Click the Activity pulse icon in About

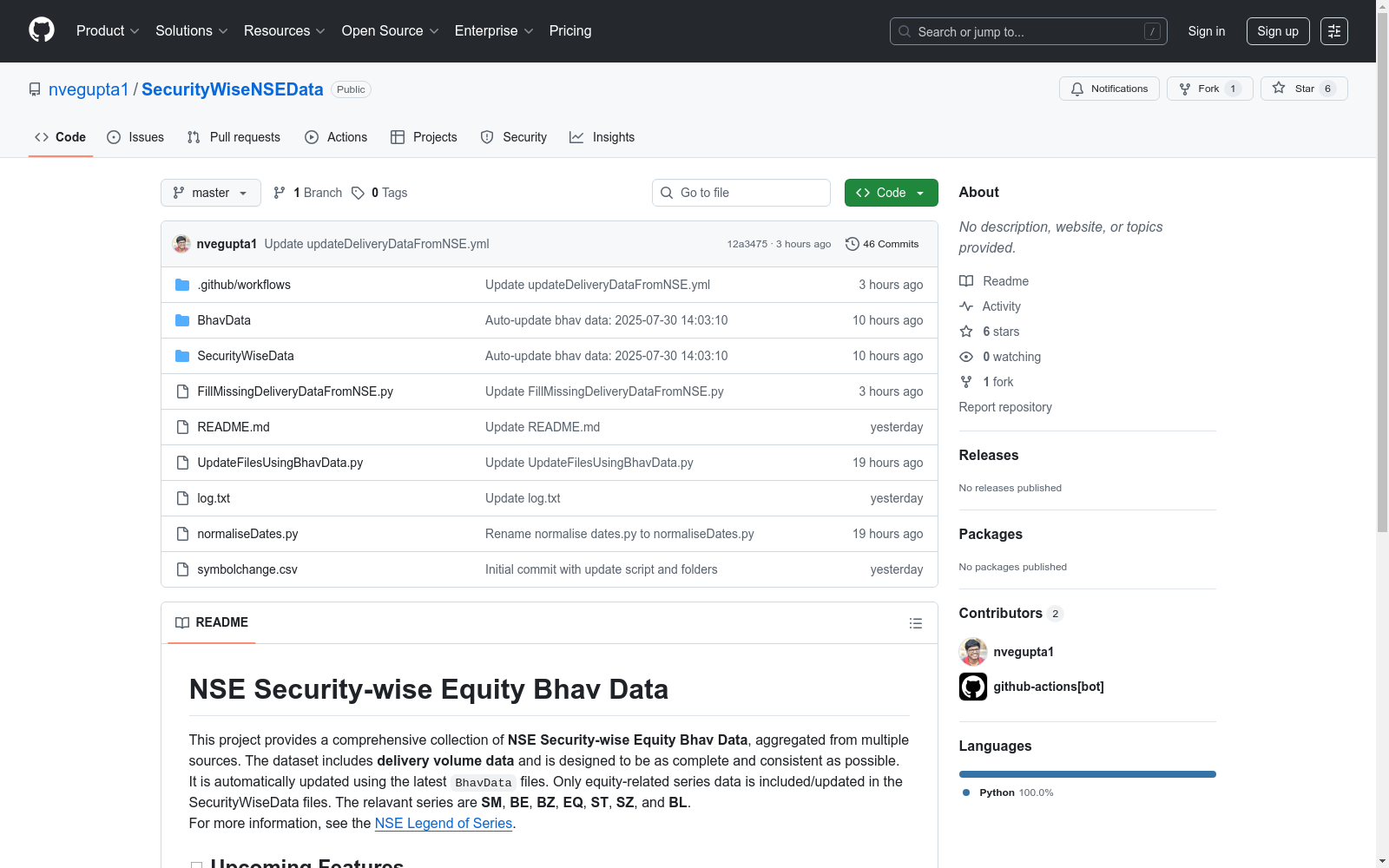pyautogui.click(x=966, y=306)
